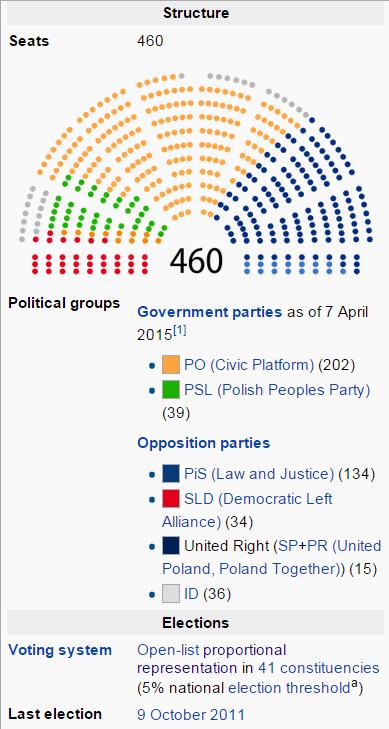Image resolution: width=389 pixels, height=729 pixels.
Task: Open the Voting system link
Action: coord(60,649)
